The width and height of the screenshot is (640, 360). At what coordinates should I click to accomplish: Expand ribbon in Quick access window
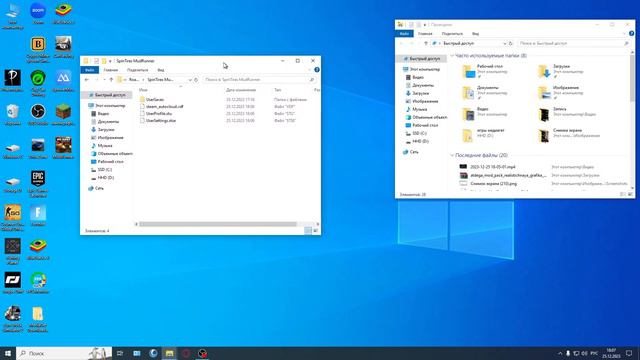coord(624,33)
